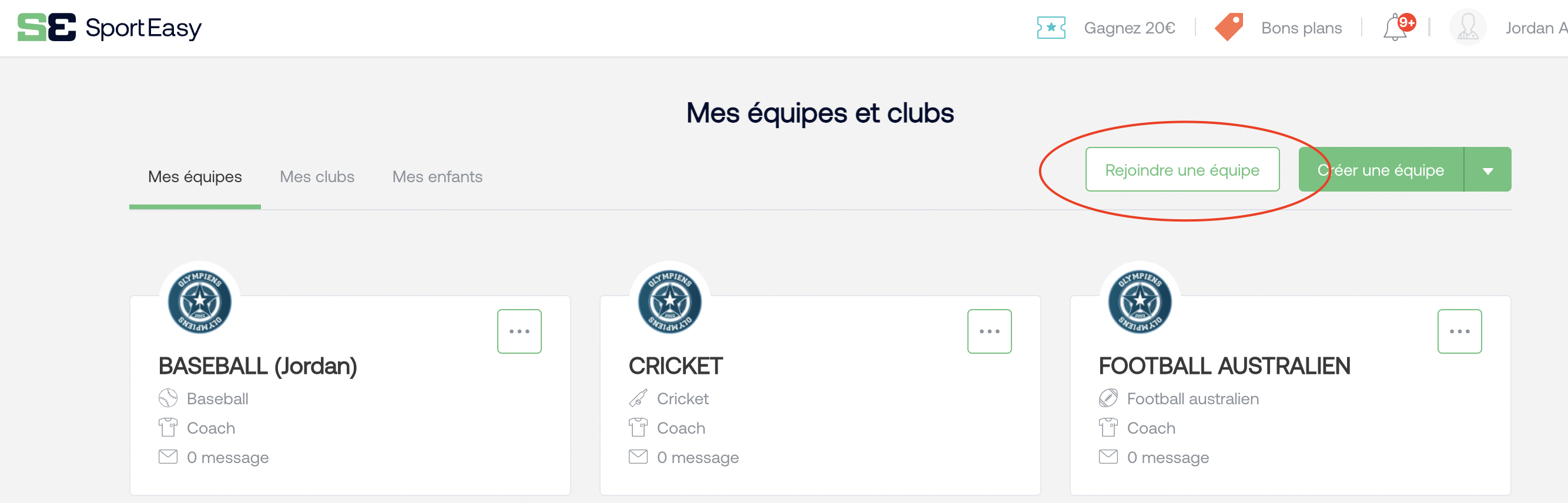Open the FOOTBALL AUSTRALIEN team title
Screen dimensions: 1568x503
(x=1224, y=366)
